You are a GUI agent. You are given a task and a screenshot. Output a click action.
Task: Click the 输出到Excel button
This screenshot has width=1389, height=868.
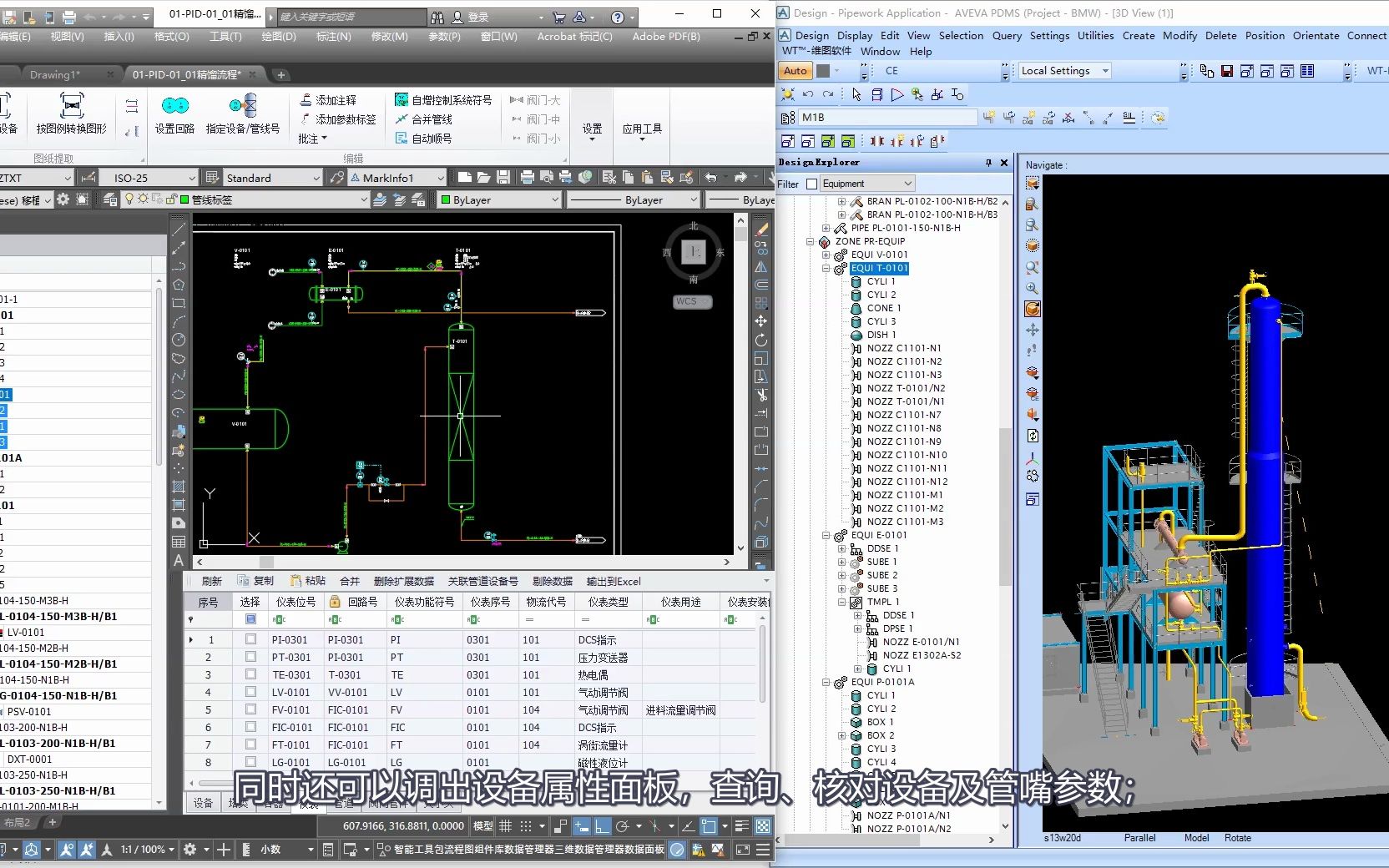click(614, 581)
